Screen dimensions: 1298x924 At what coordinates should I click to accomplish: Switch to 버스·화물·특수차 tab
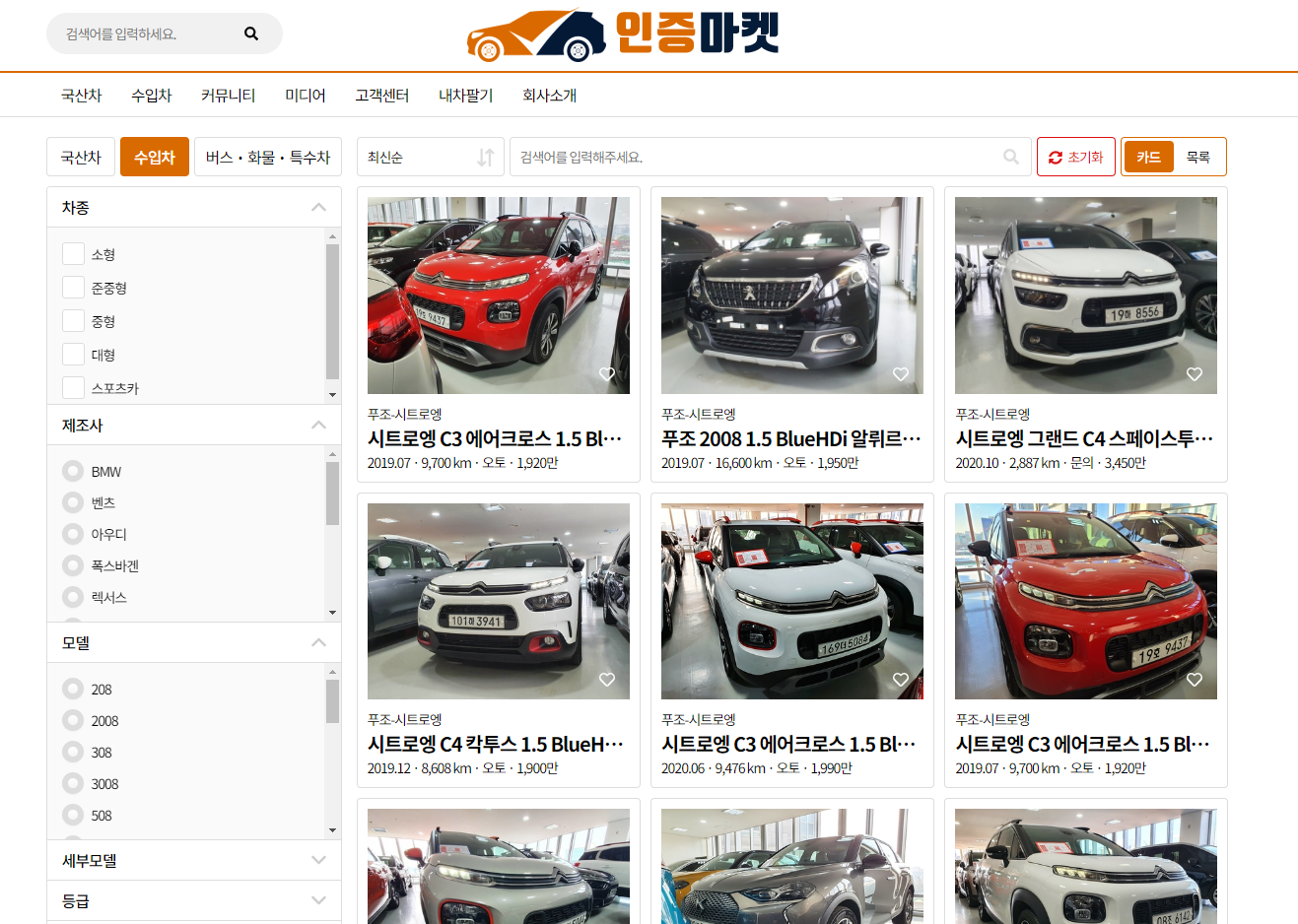[x=268, y=157]
